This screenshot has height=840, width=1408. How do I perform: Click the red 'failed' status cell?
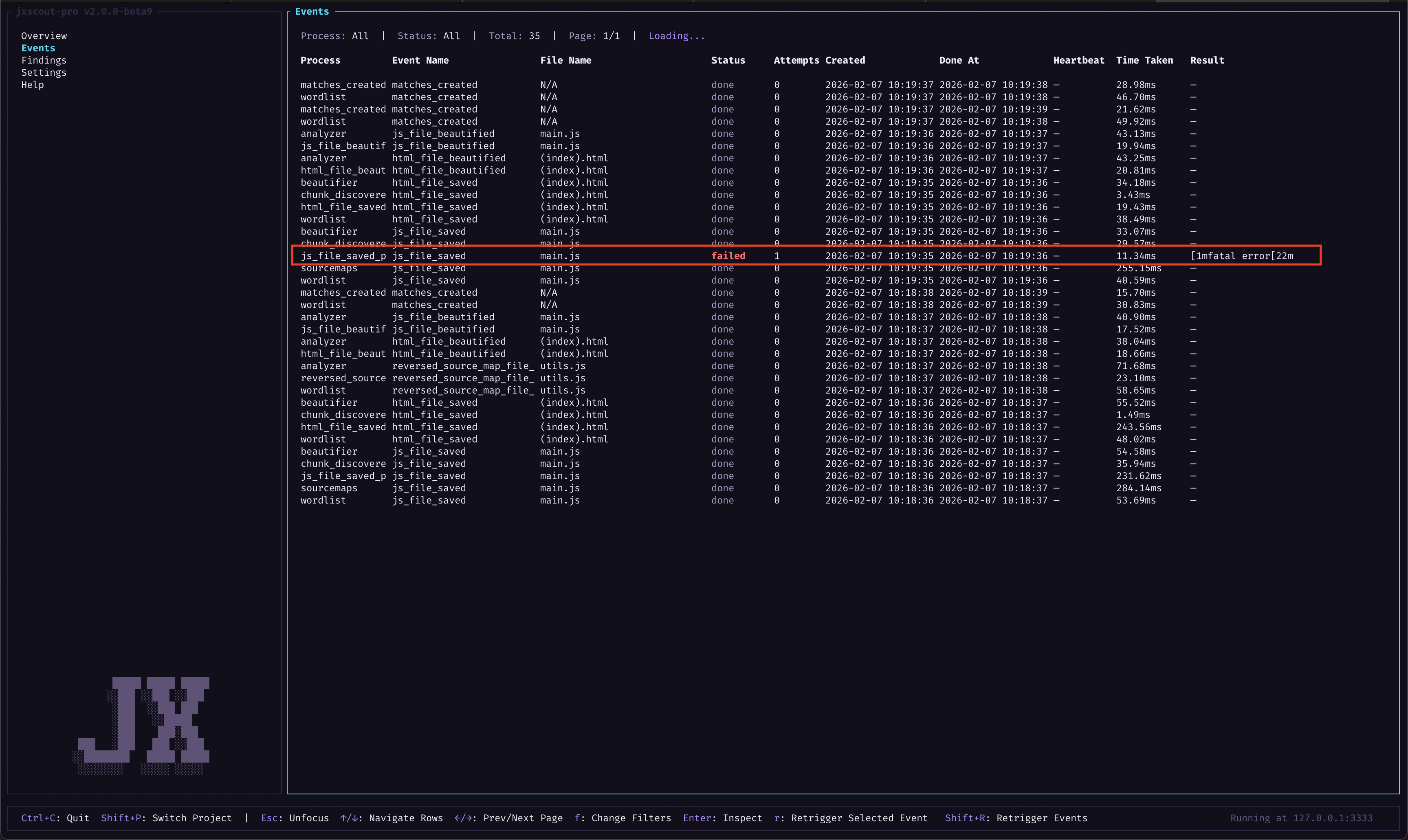[x=728, y=256]
